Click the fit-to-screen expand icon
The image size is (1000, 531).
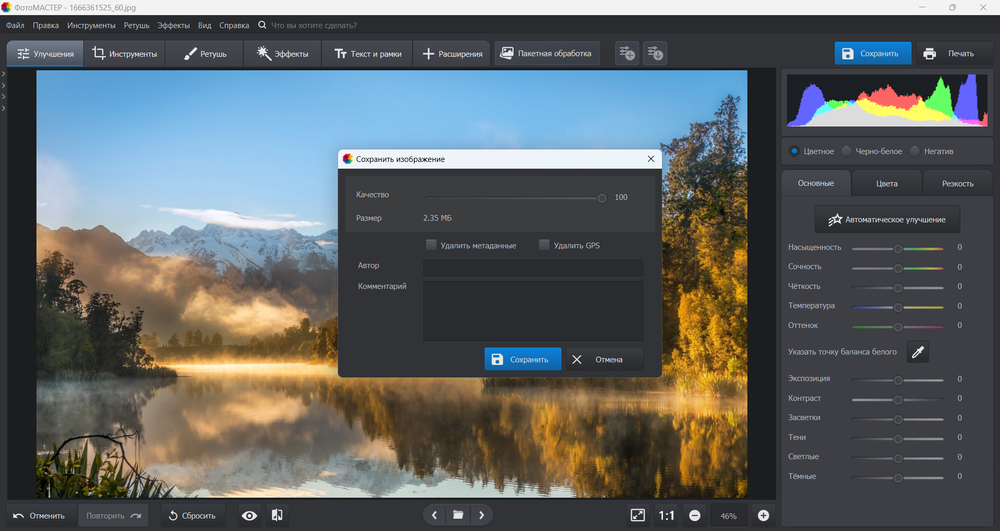click(638, 515)
